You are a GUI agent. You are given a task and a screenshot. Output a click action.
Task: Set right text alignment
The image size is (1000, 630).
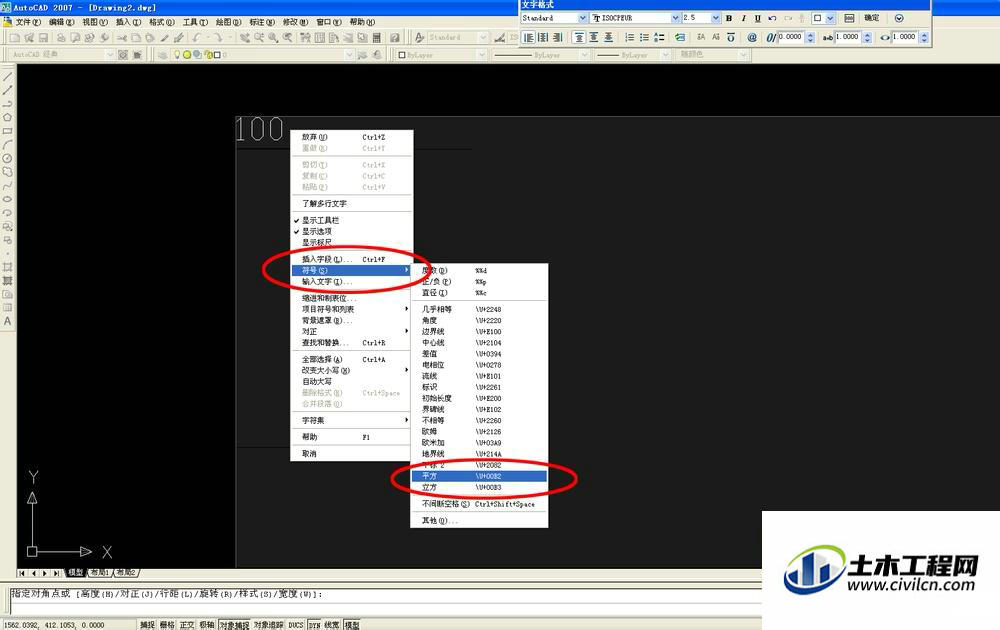[557, 38]
